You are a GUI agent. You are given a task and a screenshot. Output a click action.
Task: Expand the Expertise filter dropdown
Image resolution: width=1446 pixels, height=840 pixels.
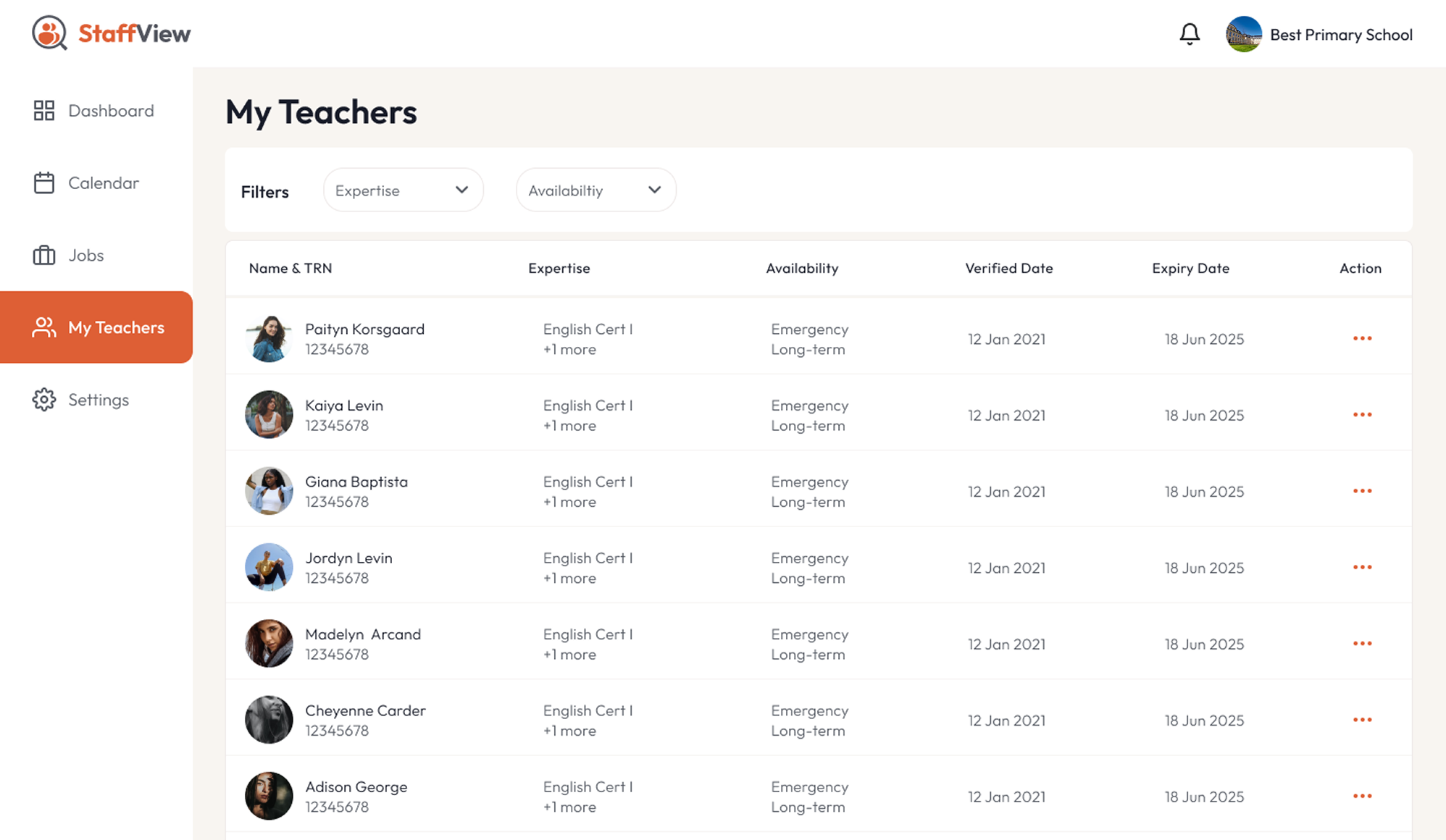403,190
